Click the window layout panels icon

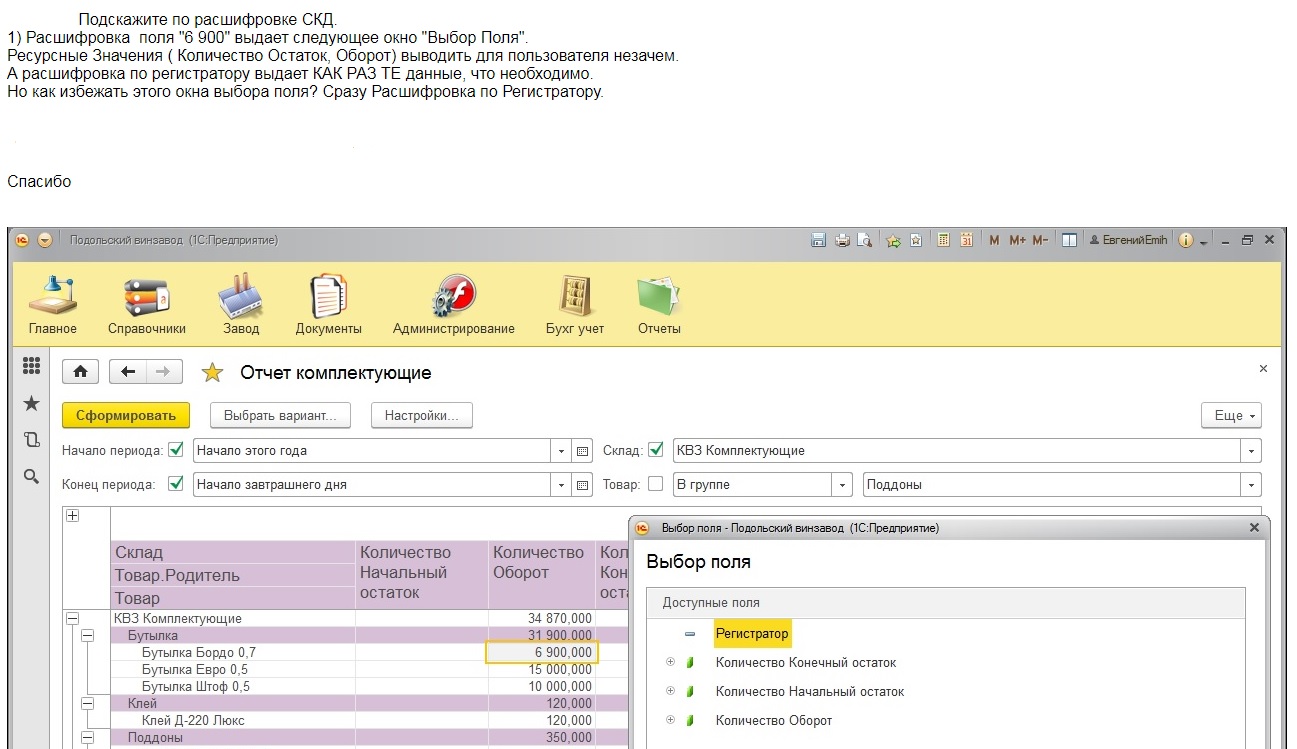pyautogui.click(x=1069, y=241)
